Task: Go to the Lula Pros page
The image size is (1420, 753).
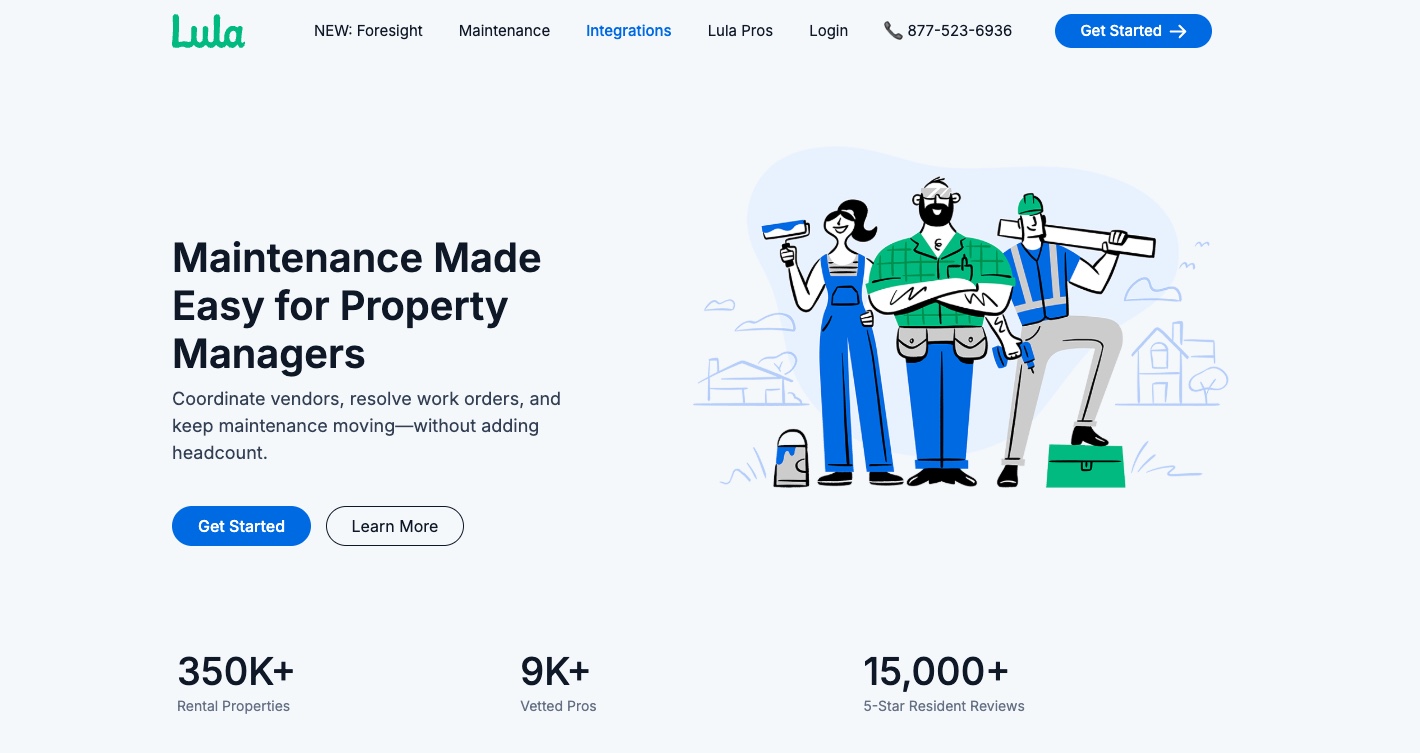Action: [740, 31]
